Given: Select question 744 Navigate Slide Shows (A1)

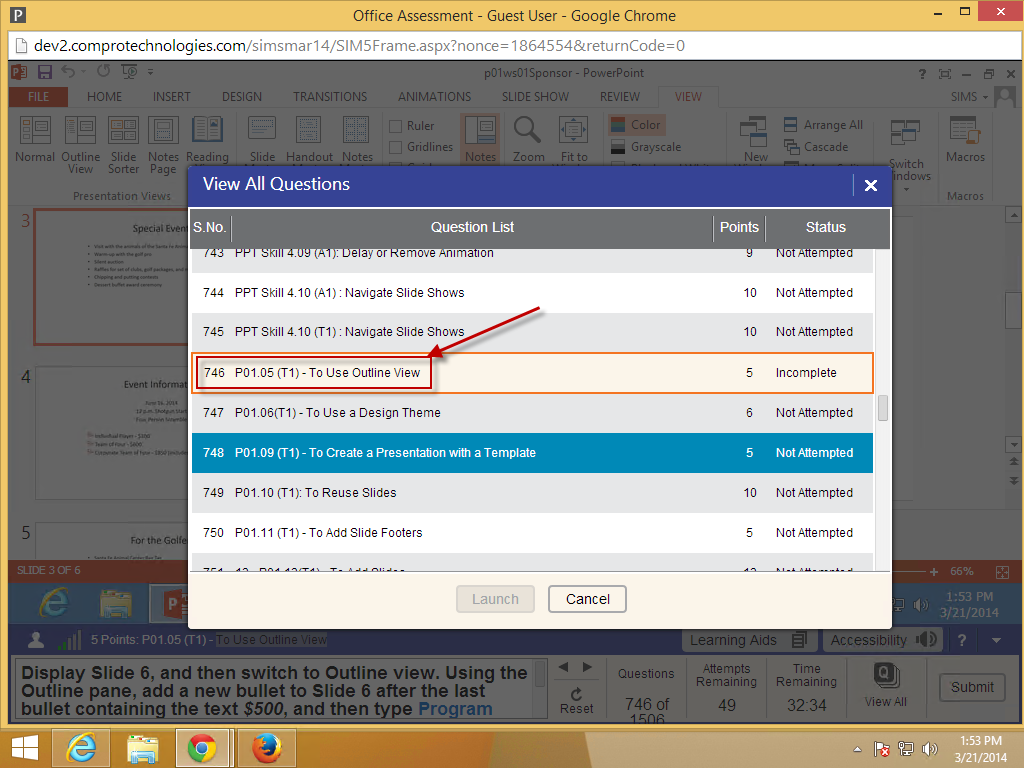Looking at the screenshot, I should click(x=532, y=293).
